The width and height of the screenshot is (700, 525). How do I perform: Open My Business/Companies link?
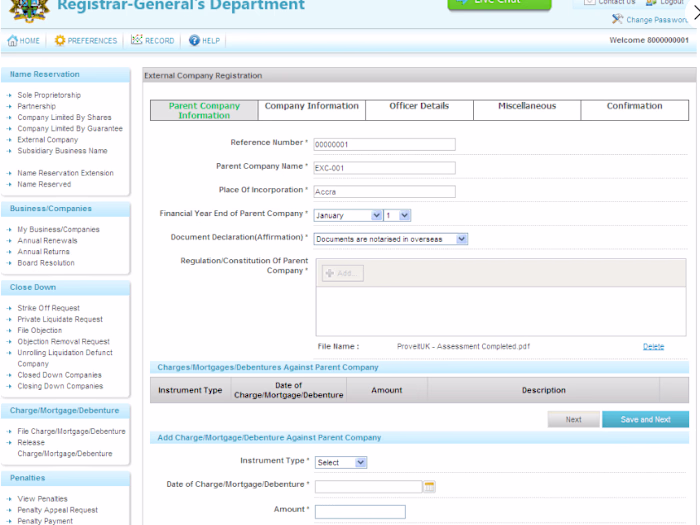[x=58, y=229]
